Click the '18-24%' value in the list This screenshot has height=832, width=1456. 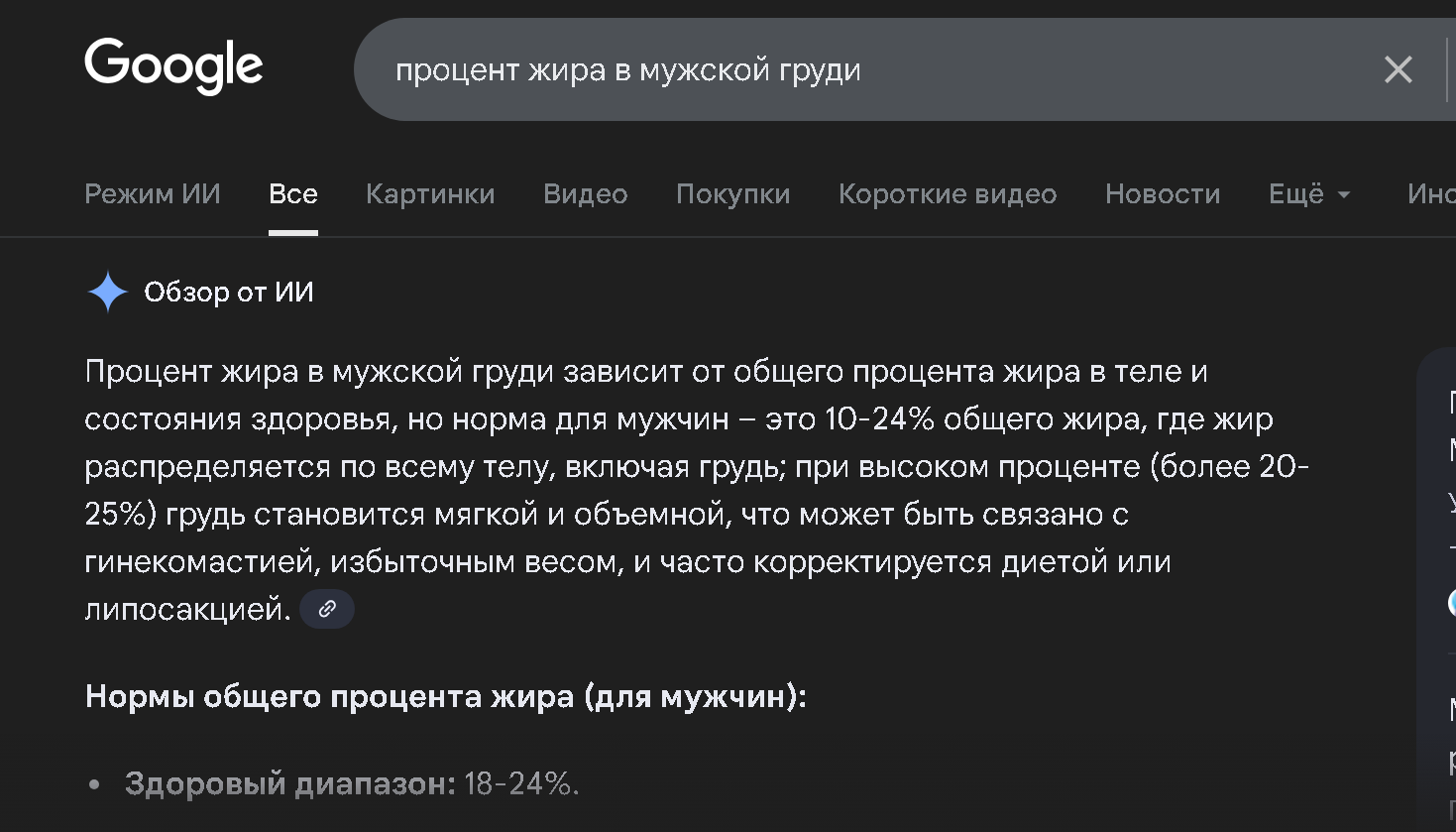click(521, 783)
